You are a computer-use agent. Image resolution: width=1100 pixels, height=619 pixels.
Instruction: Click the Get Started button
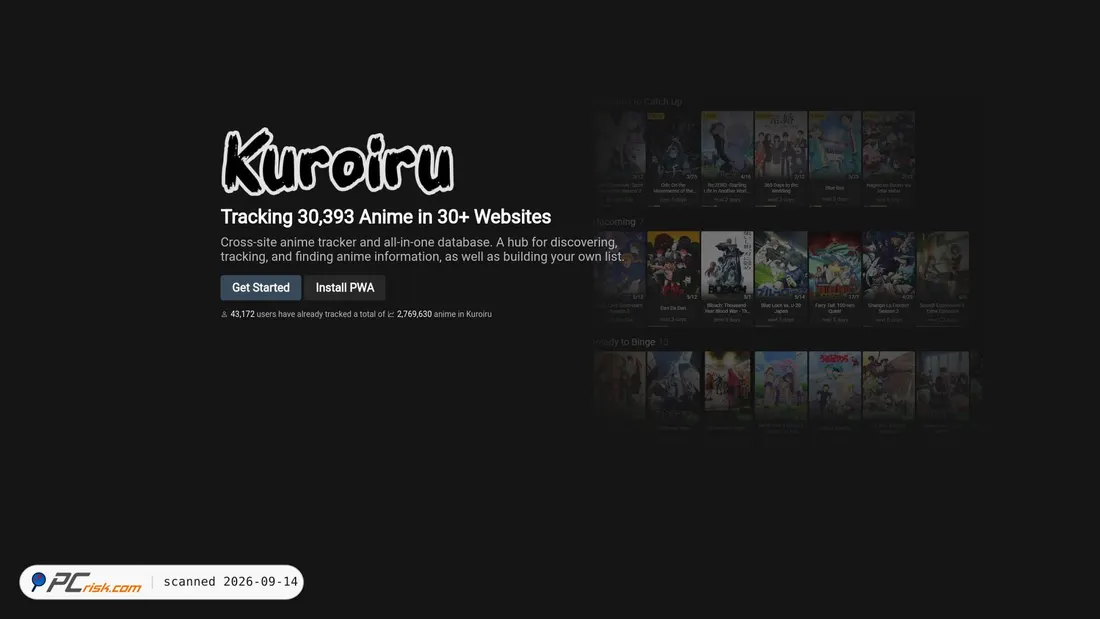[x=260, y=288]
